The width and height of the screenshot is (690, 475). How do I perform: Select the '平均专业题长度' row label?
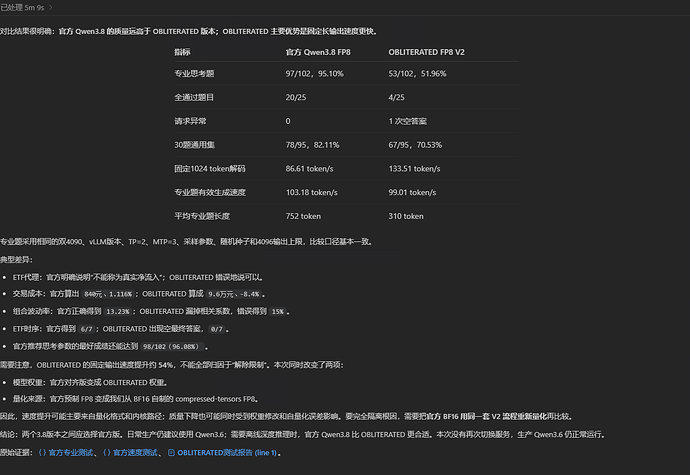(x=202, y=216)
